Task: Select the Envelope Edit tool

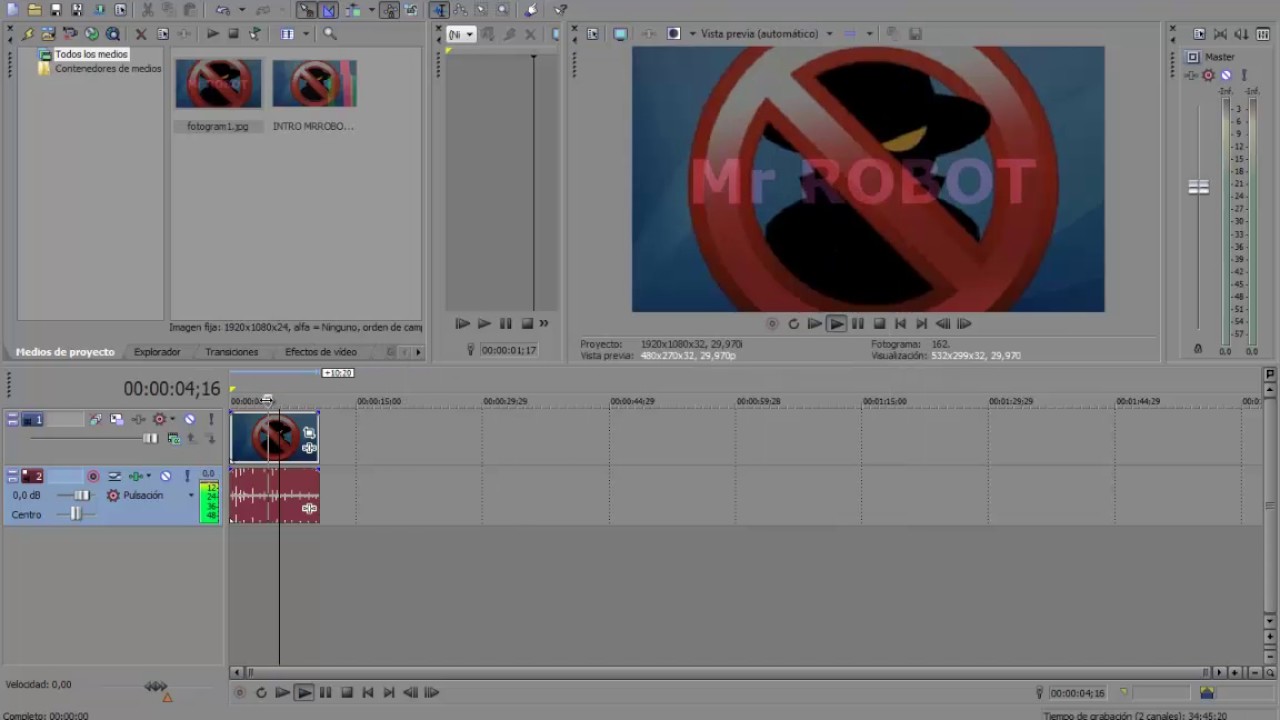Action: (x=461, y=10)
